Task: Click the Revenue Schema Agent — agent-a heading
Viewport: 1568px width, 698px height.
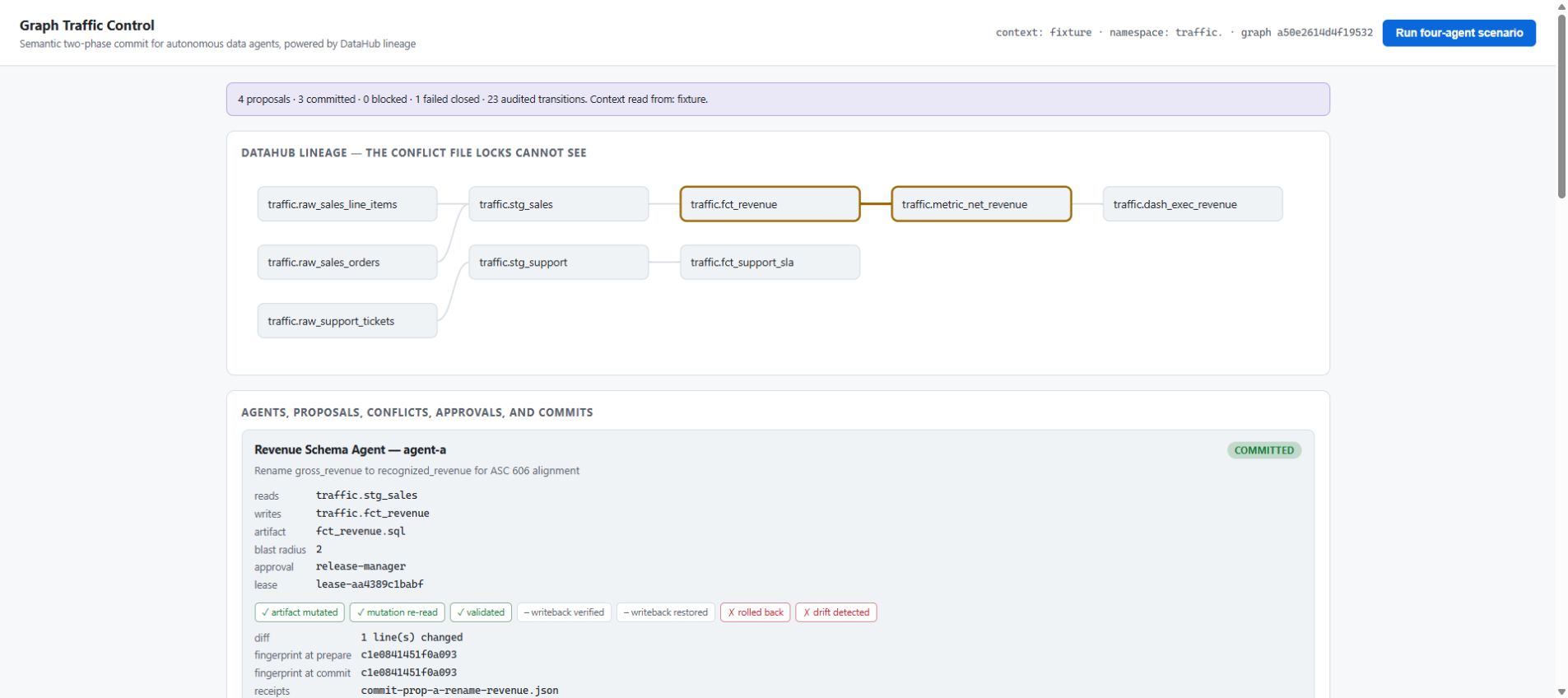Action: coord(351,449)
